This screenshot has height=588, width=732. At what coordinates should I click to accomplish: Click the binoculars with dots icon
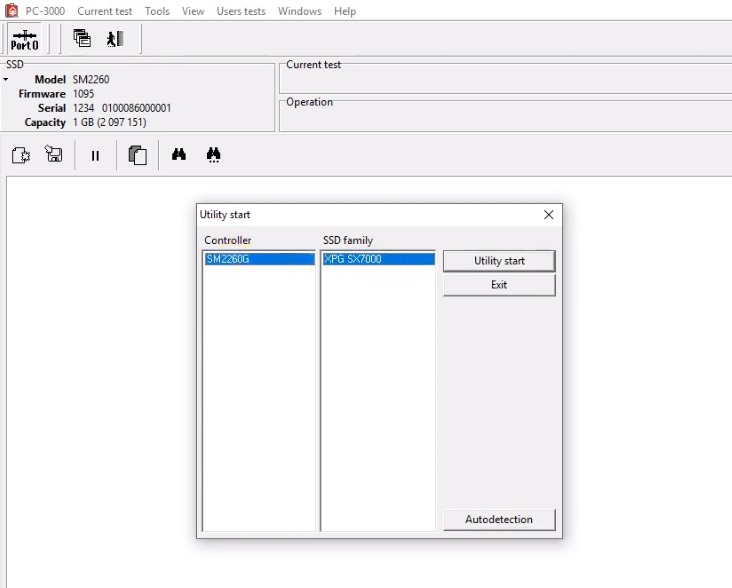tap(213, 155)
